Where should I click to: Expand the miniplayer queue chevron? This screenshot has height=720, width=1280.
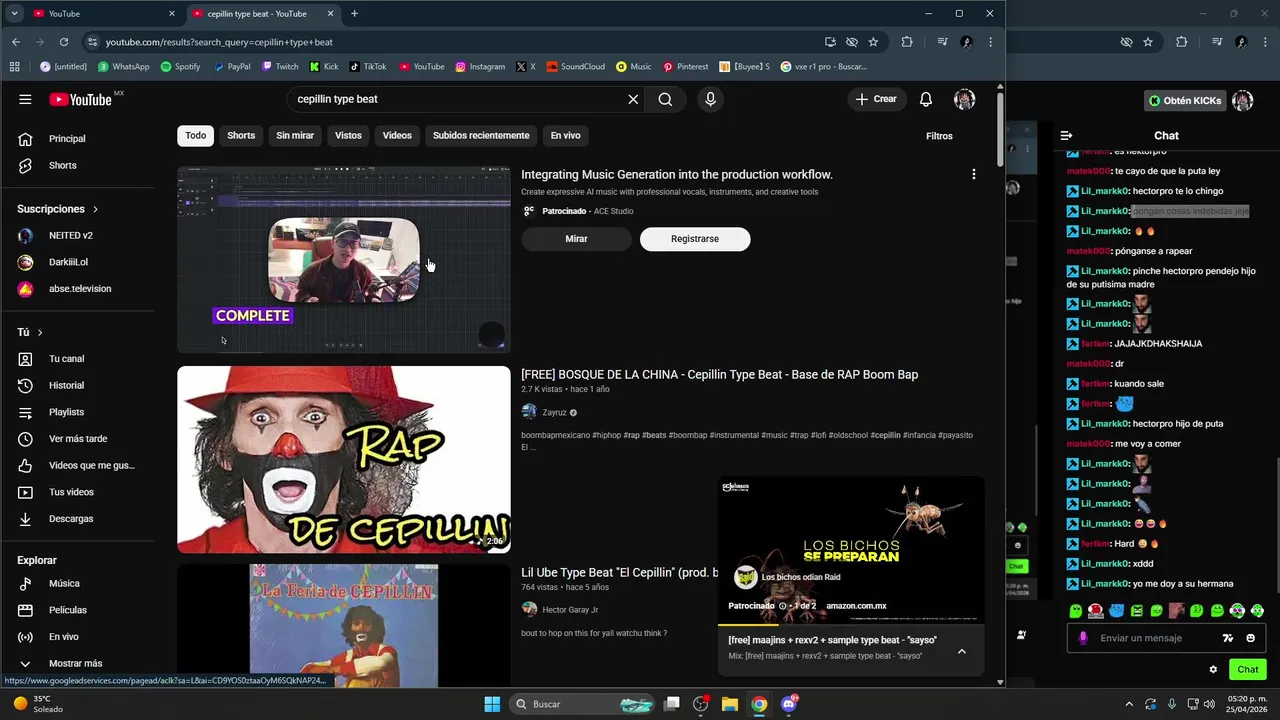pyautogui.click(x=962, y=651)
